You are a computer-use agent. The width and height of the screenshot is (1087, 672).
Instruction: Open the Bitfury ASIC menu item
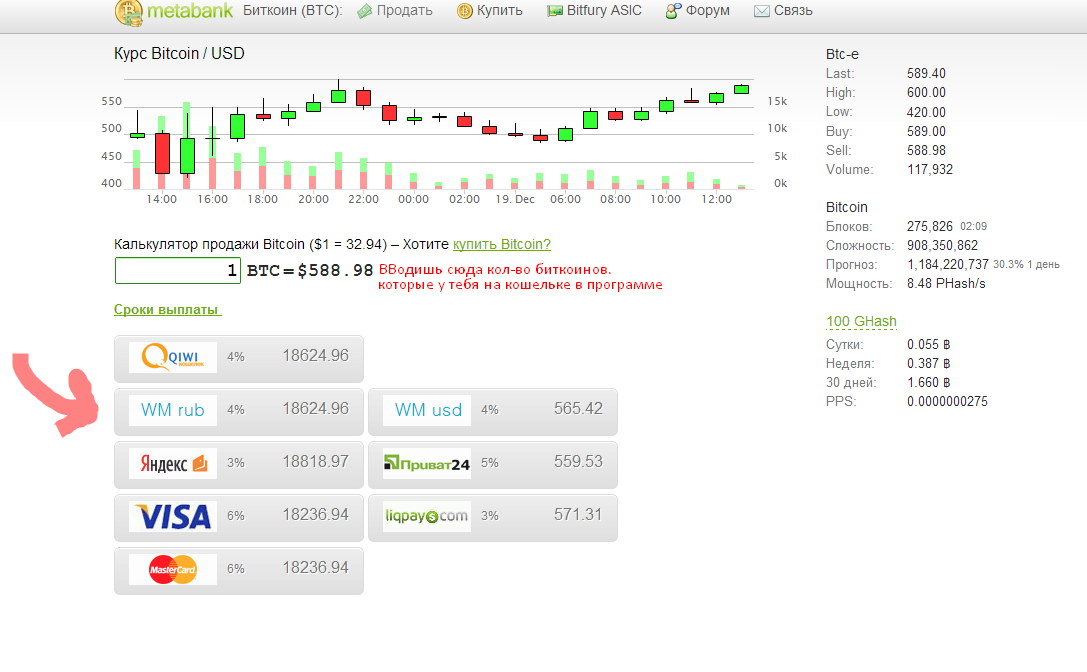click(605, 11)
